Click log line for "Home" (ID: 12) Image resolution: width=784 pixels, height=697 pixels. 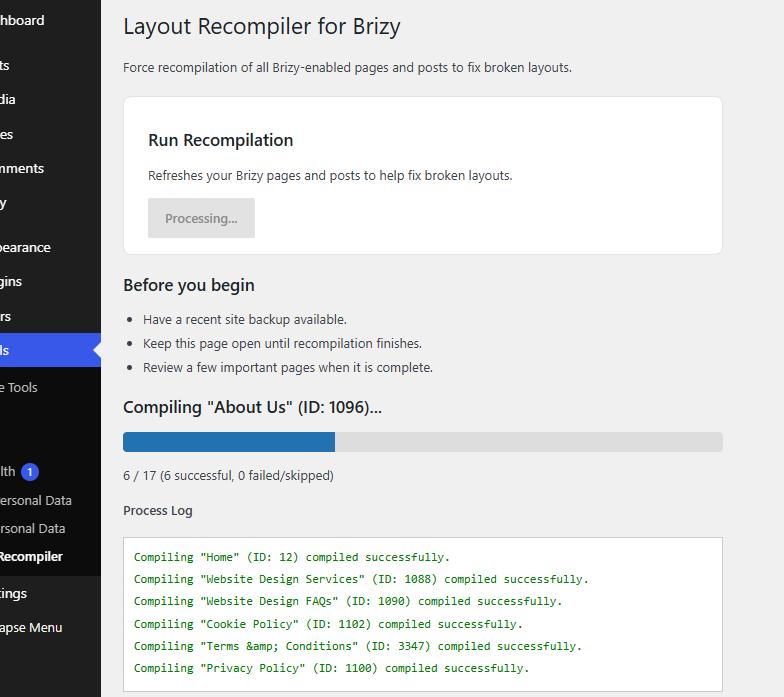coord(292,557)
